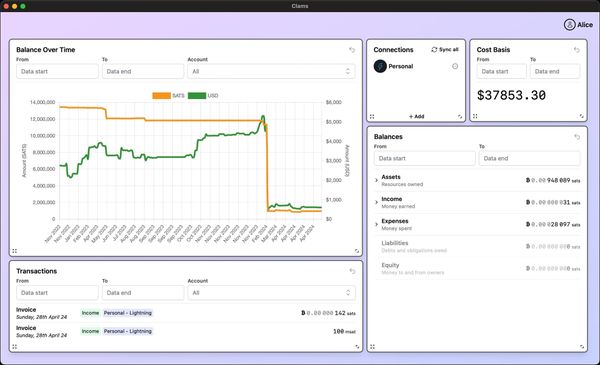This screenshot has height=365, width=600.
Task: Click the Personal connection logo icon
Action: (380, 66)
